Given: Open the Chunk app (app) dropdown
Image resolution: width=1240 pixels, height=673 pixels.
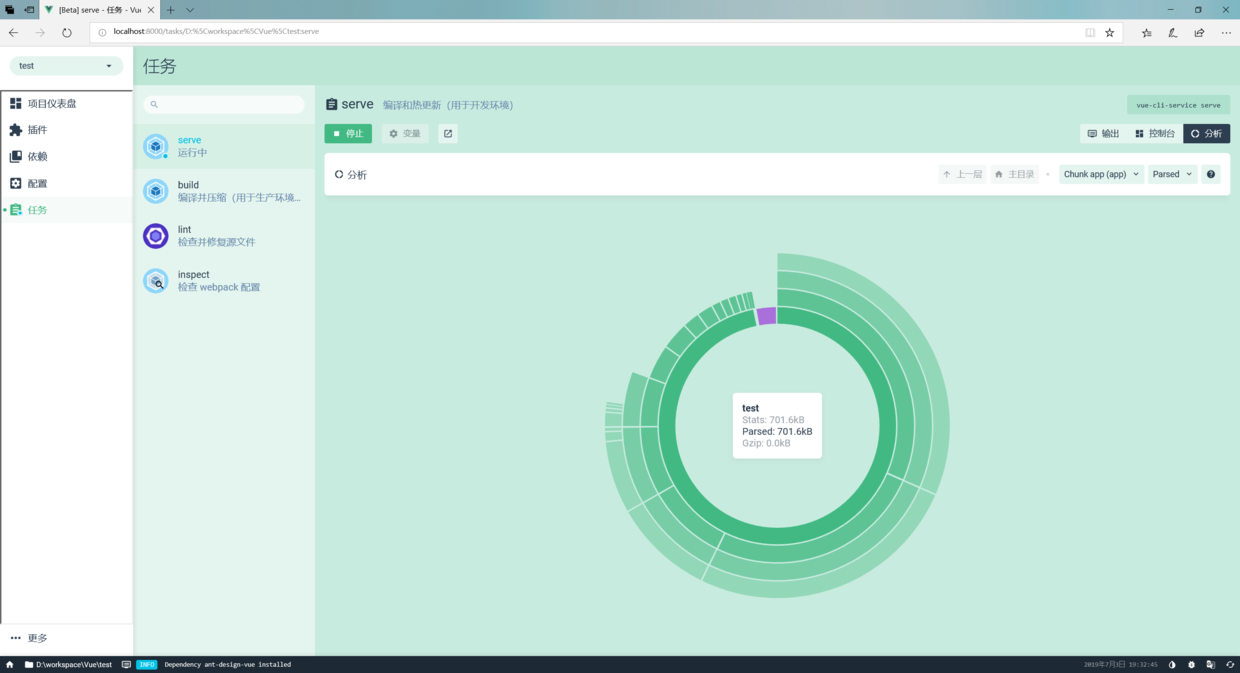Looking at the screenshot, I should point(1101,174).
